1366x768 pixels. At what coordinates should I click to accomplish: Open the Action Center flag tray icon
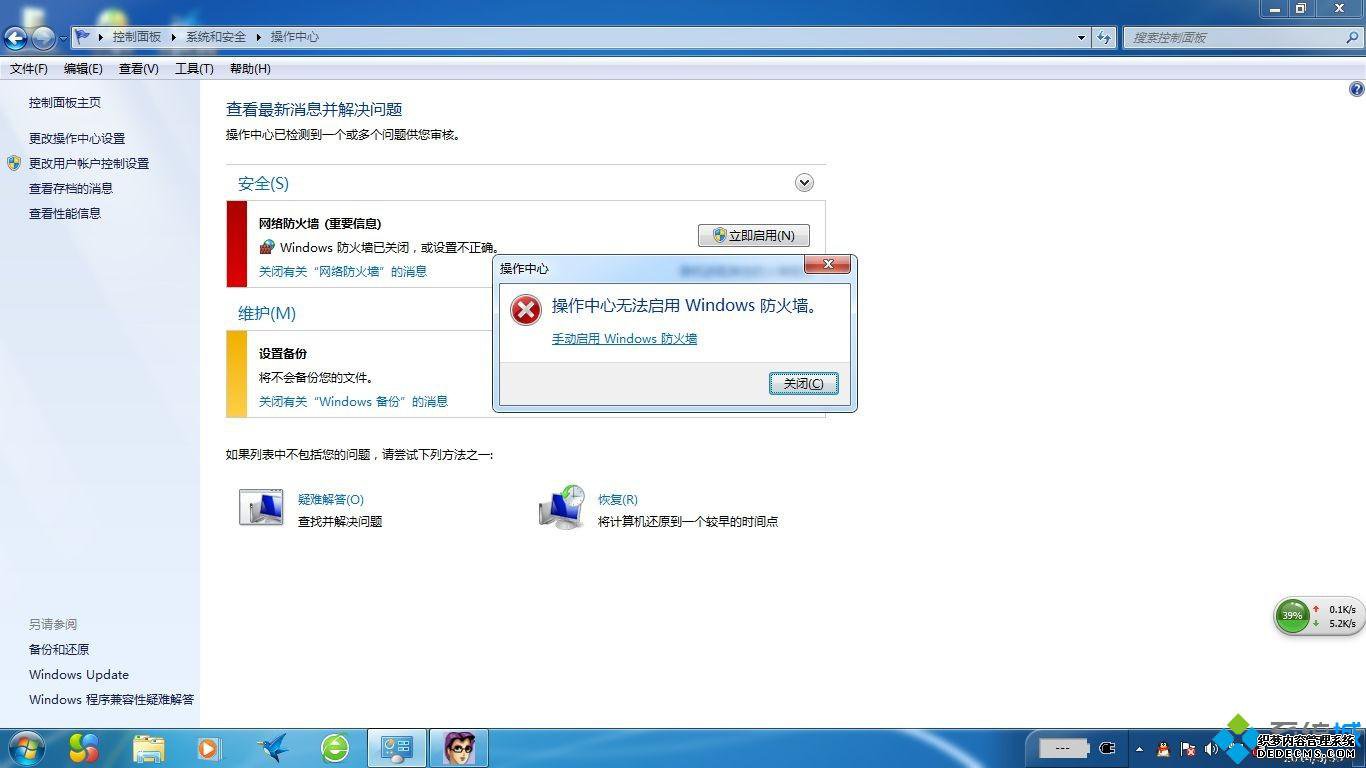coord(1188,748)
